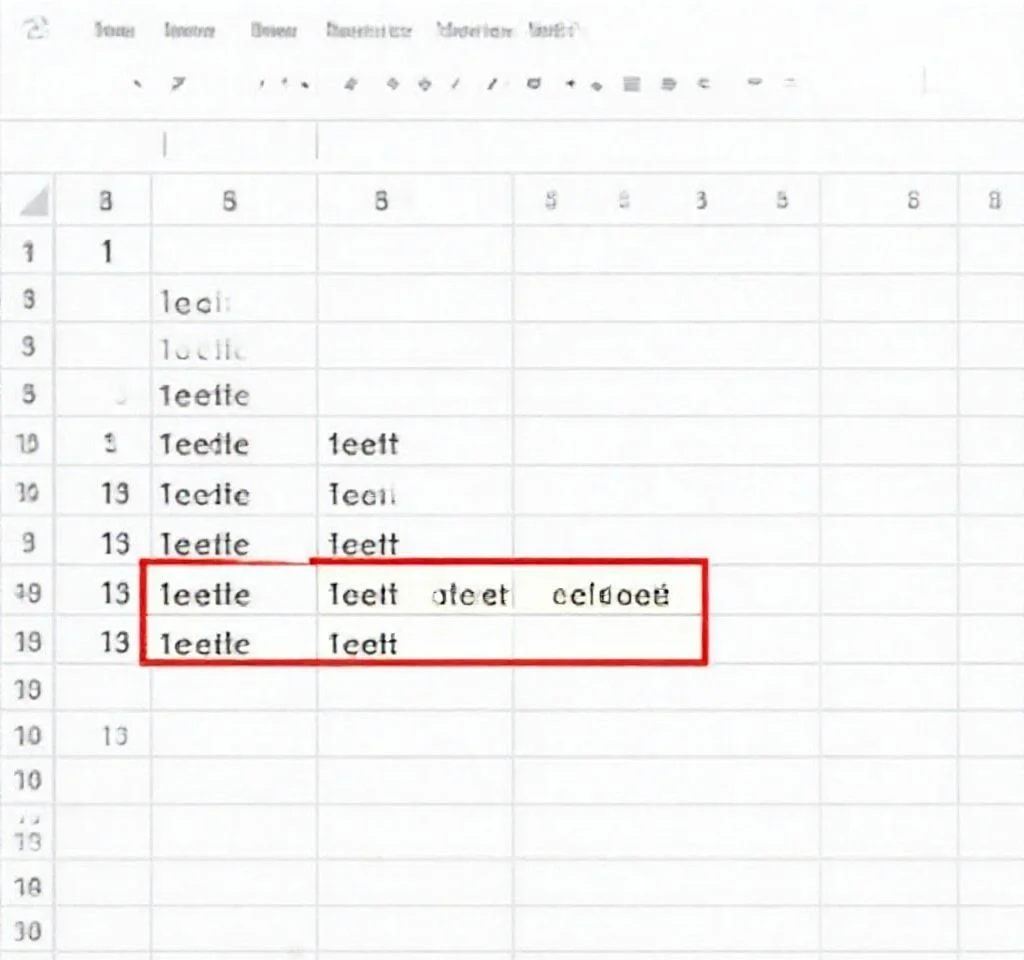Click the select-all triangle at the grid corner
This screenshot has height=960, width=1024.
pyautogui.click(x=34, y=204)
